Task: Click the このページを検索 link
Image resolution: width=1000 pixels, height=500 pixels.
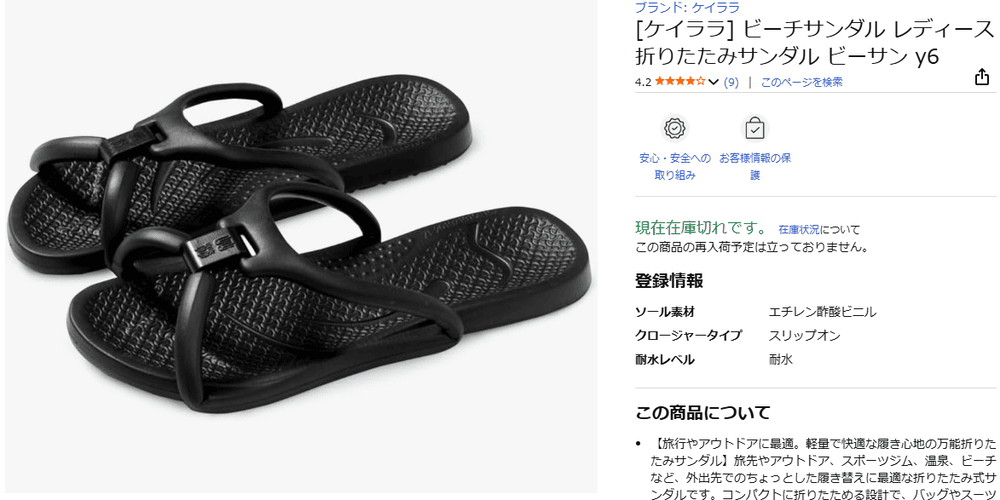Action: click(802, 82)
